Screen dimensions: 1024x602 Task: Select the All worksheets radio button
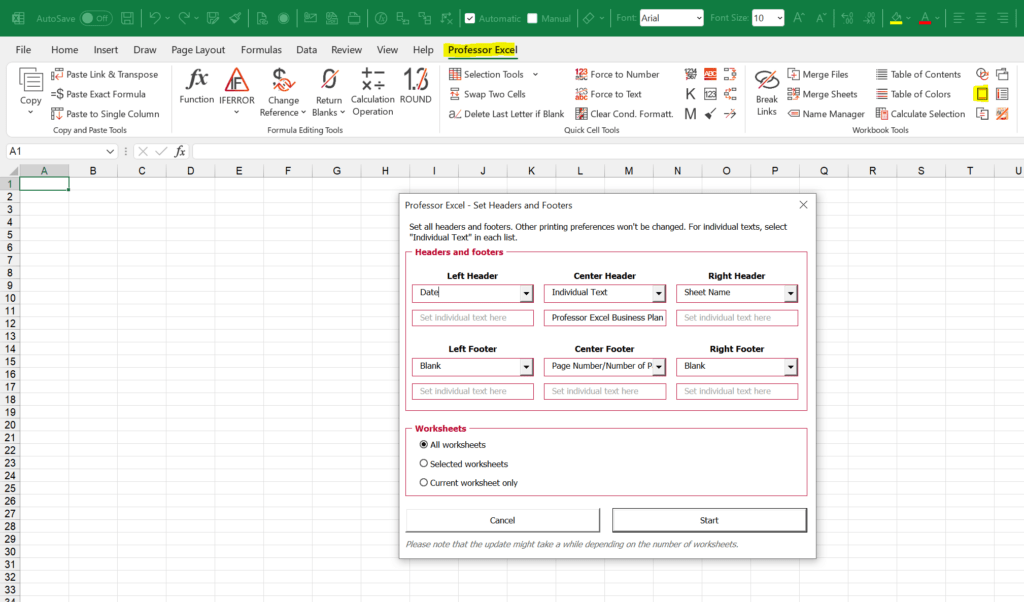point(423,445)
